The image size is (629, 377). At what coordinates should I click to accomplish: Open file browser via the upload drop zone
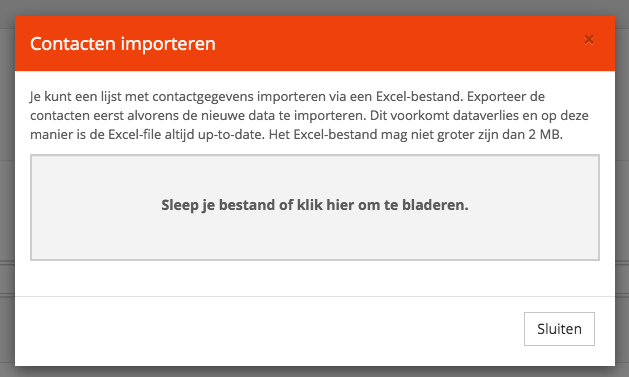point(315,207)
